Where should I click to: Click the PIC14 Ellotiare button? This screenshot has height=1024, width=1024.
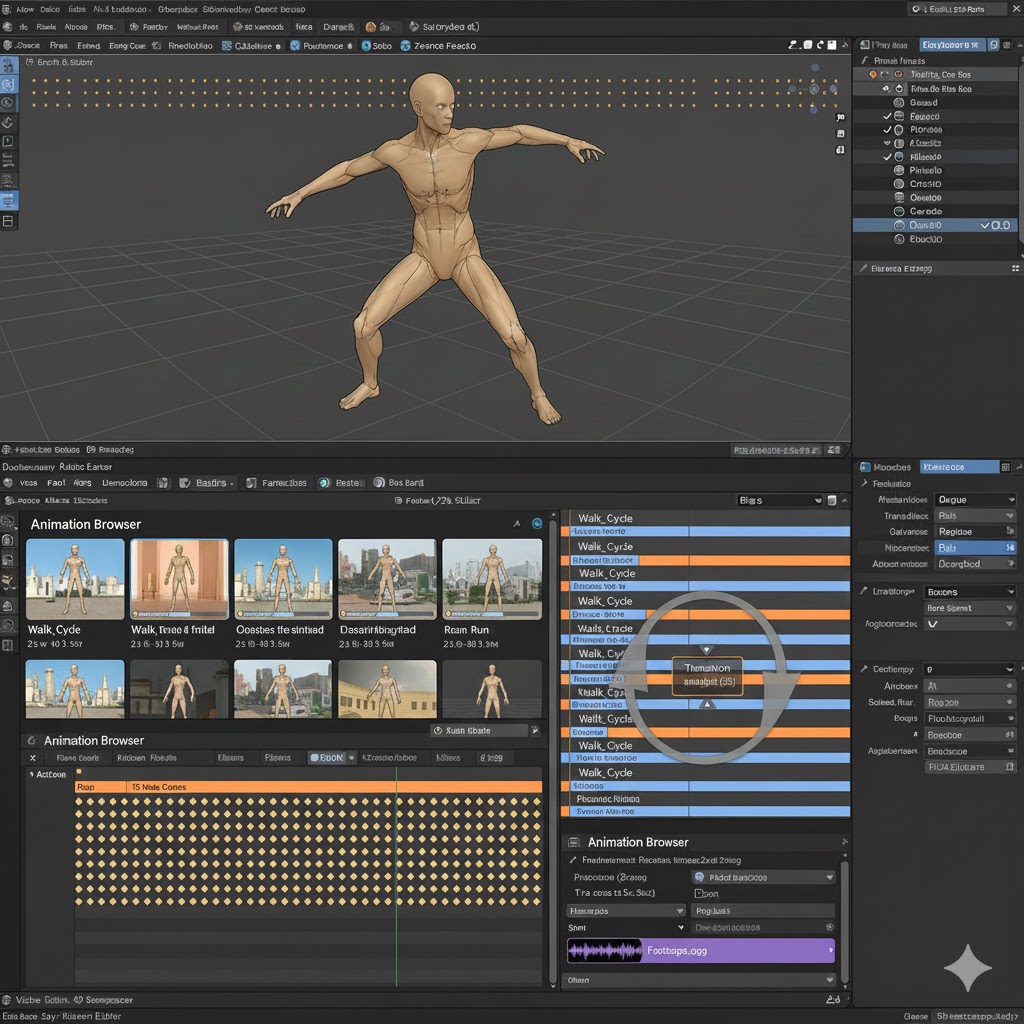970,767
